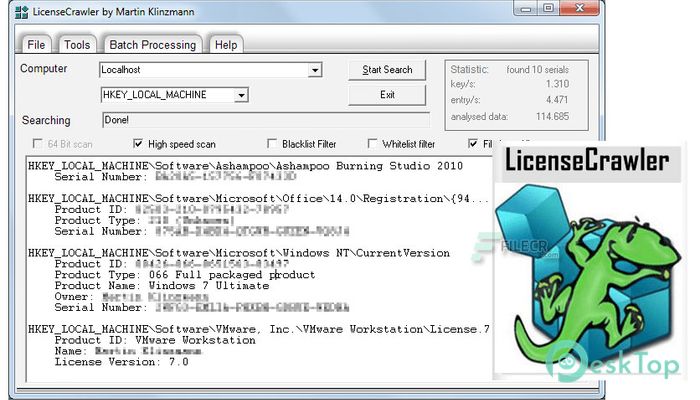Enable the Whitelist filter checkbox

(372, 144)
